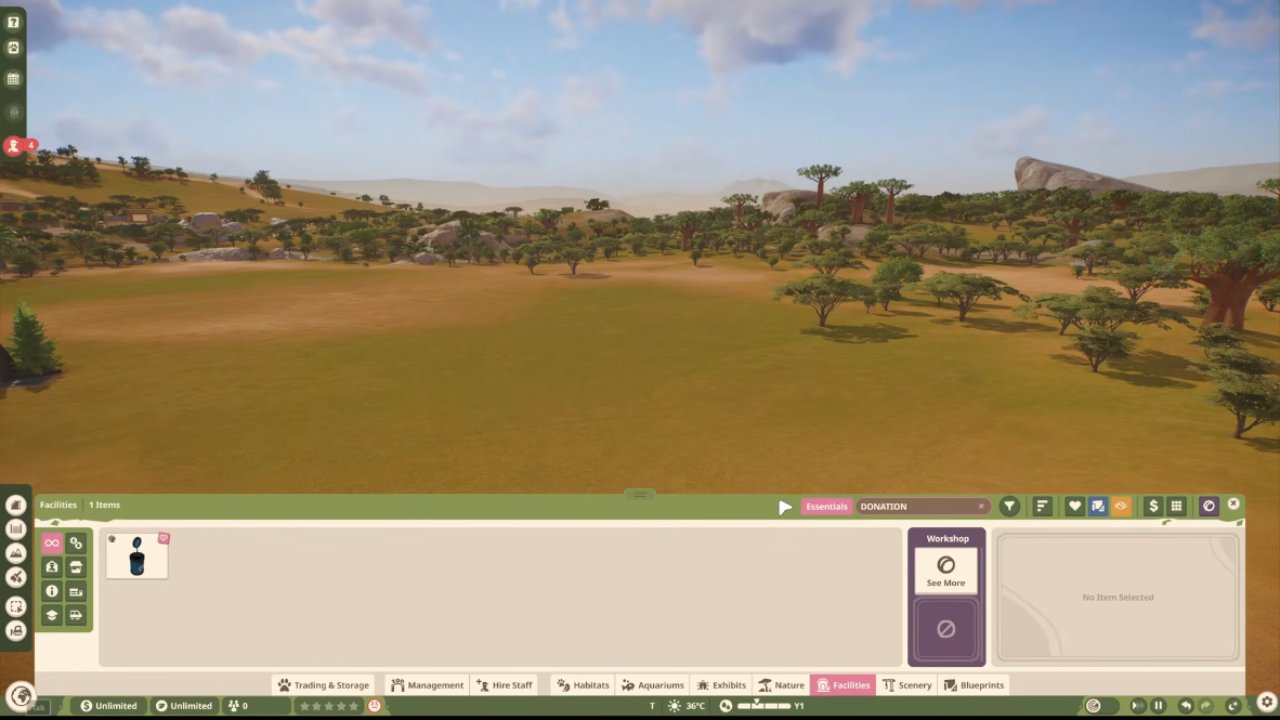1280x720 pixels.
Task: Click the Workshop See More button
Action: coord(946,571)
